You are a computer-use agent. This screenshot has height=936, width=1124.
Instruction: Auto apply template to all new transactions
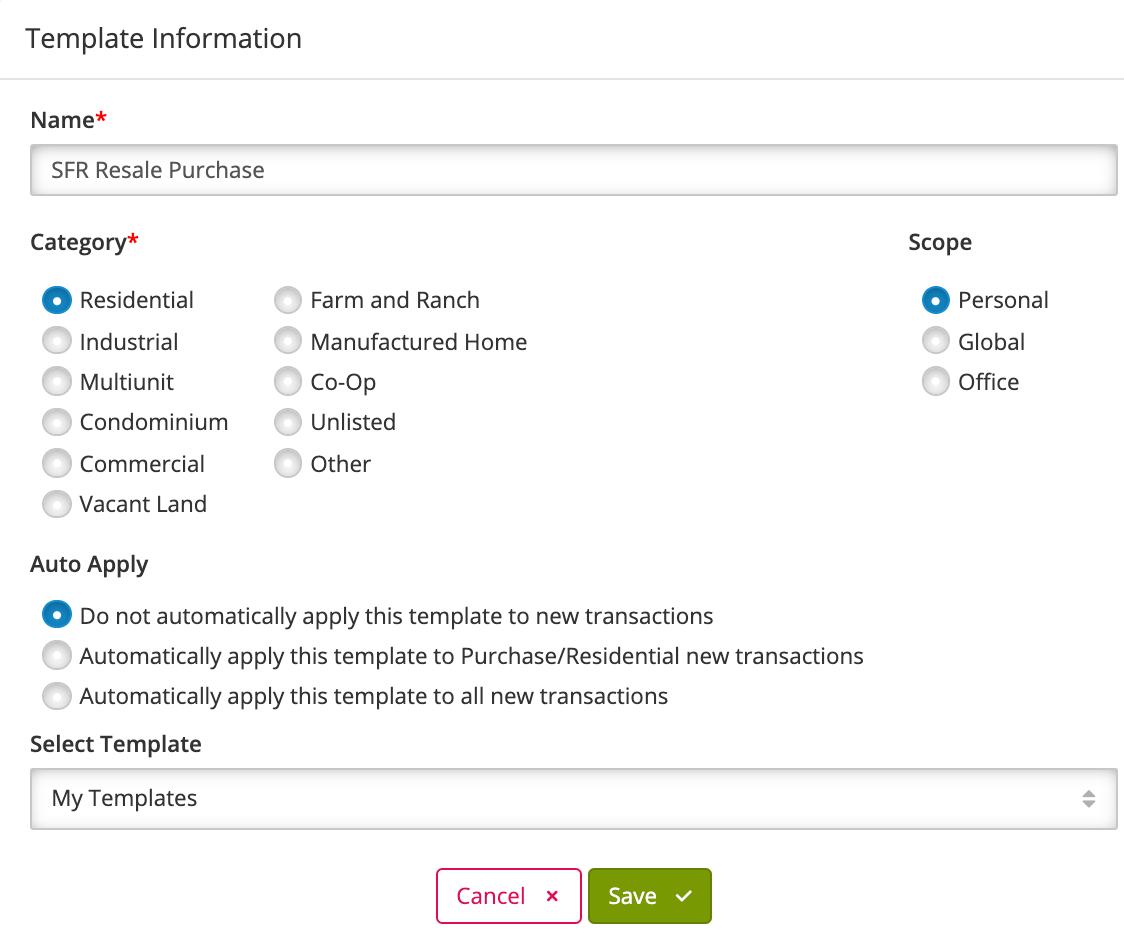[x=57, y=696]
